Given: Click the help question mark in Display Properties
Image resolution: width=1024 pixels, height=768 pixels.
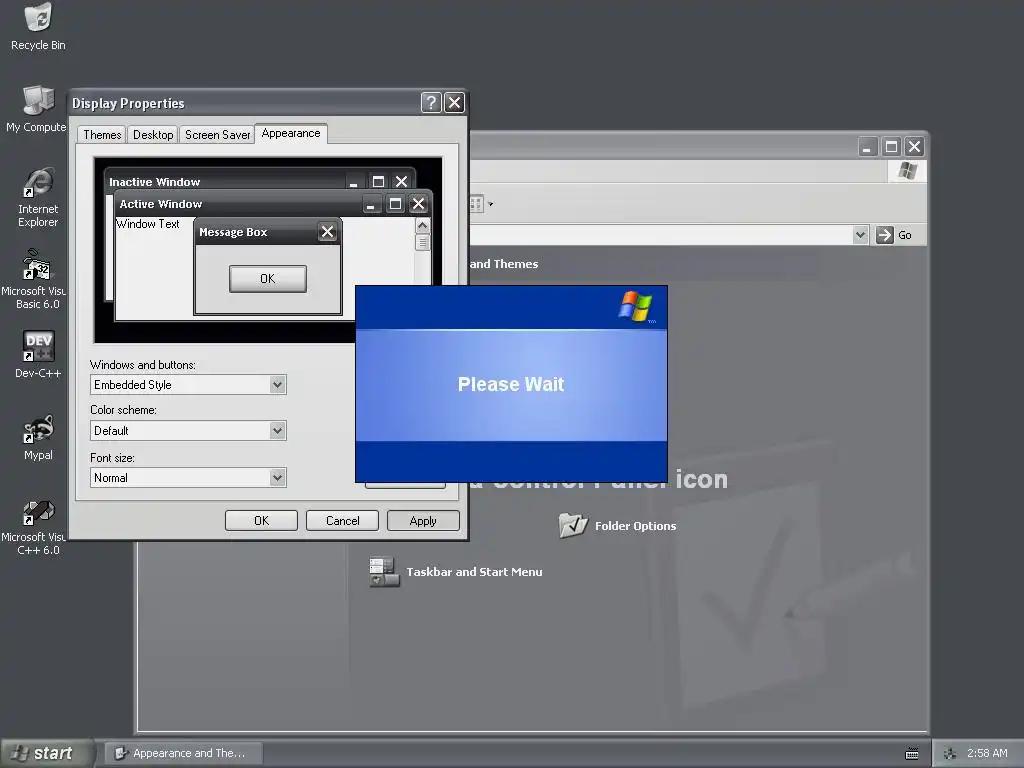Looking at the screenshot, I should tap(431, 103).
